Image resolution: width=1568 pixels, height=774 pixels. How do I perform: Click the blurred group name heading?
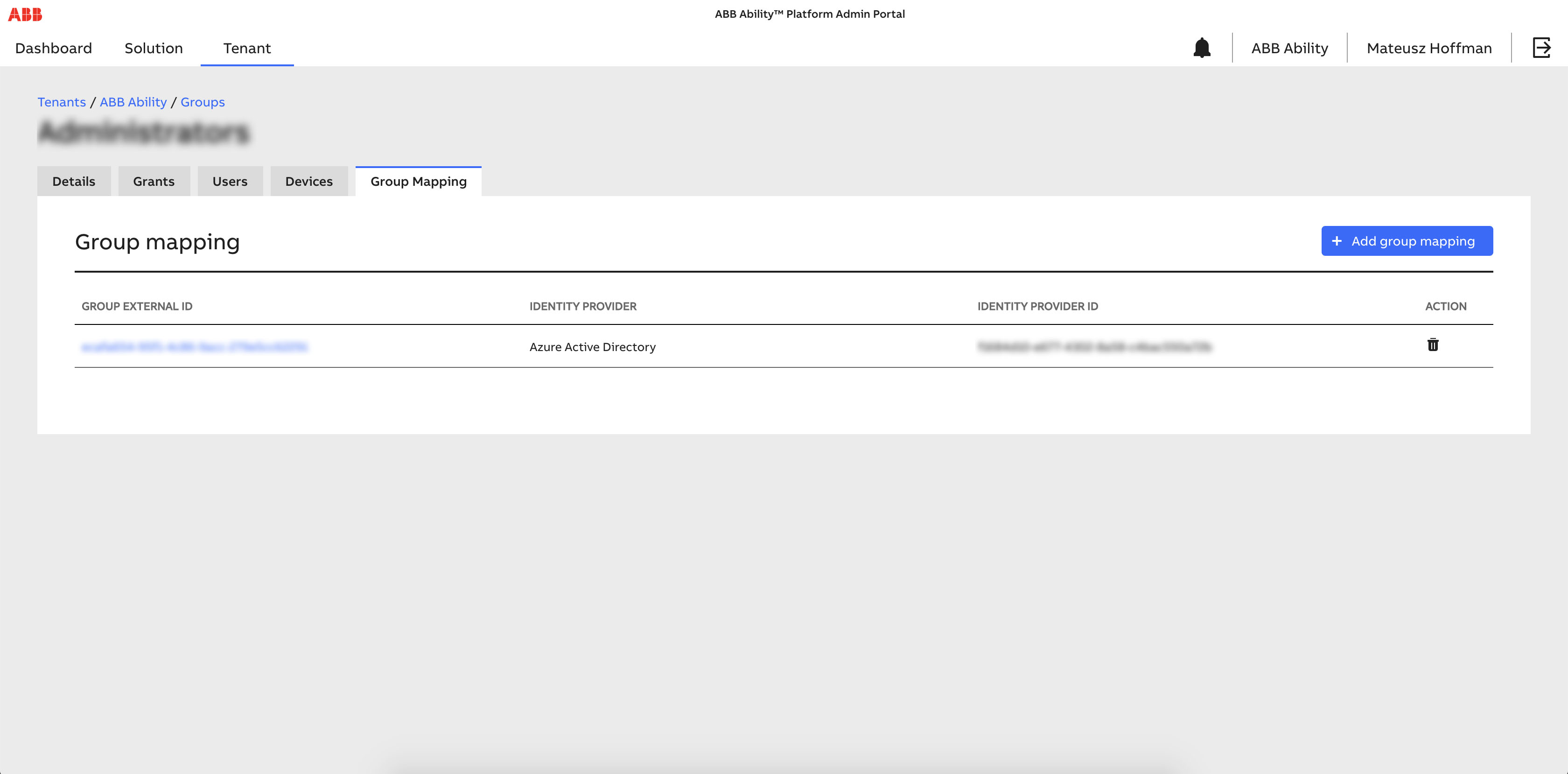(144, 132)
